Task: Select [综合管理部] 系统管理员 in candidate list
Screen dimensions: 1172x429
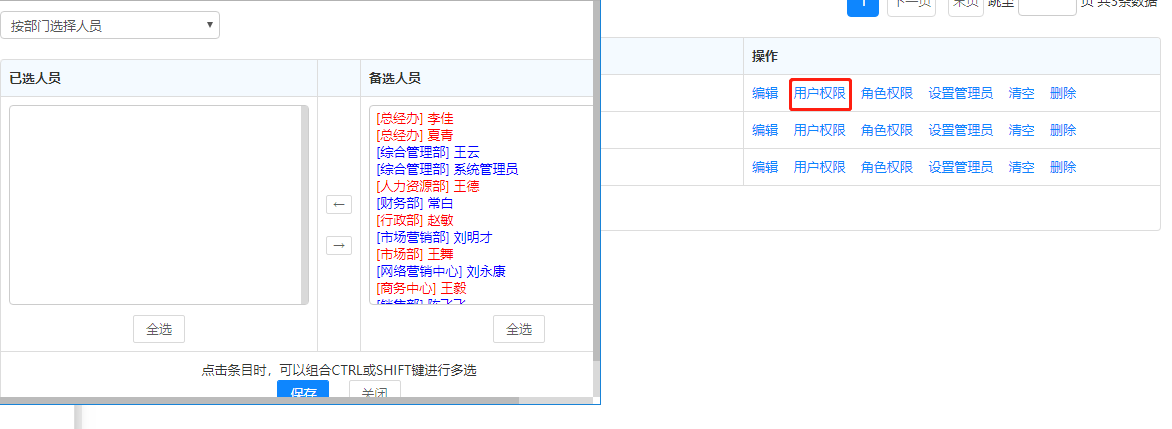Action: [x=447, y=169]
